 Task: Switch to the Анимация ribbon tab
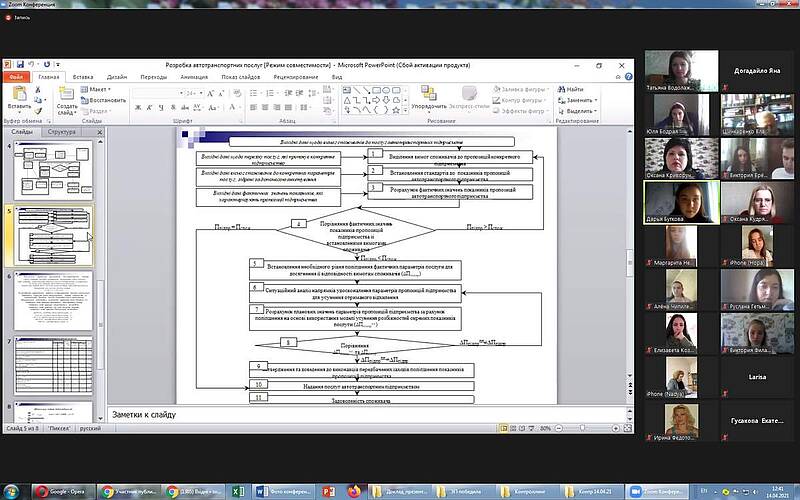pos(194,77)
